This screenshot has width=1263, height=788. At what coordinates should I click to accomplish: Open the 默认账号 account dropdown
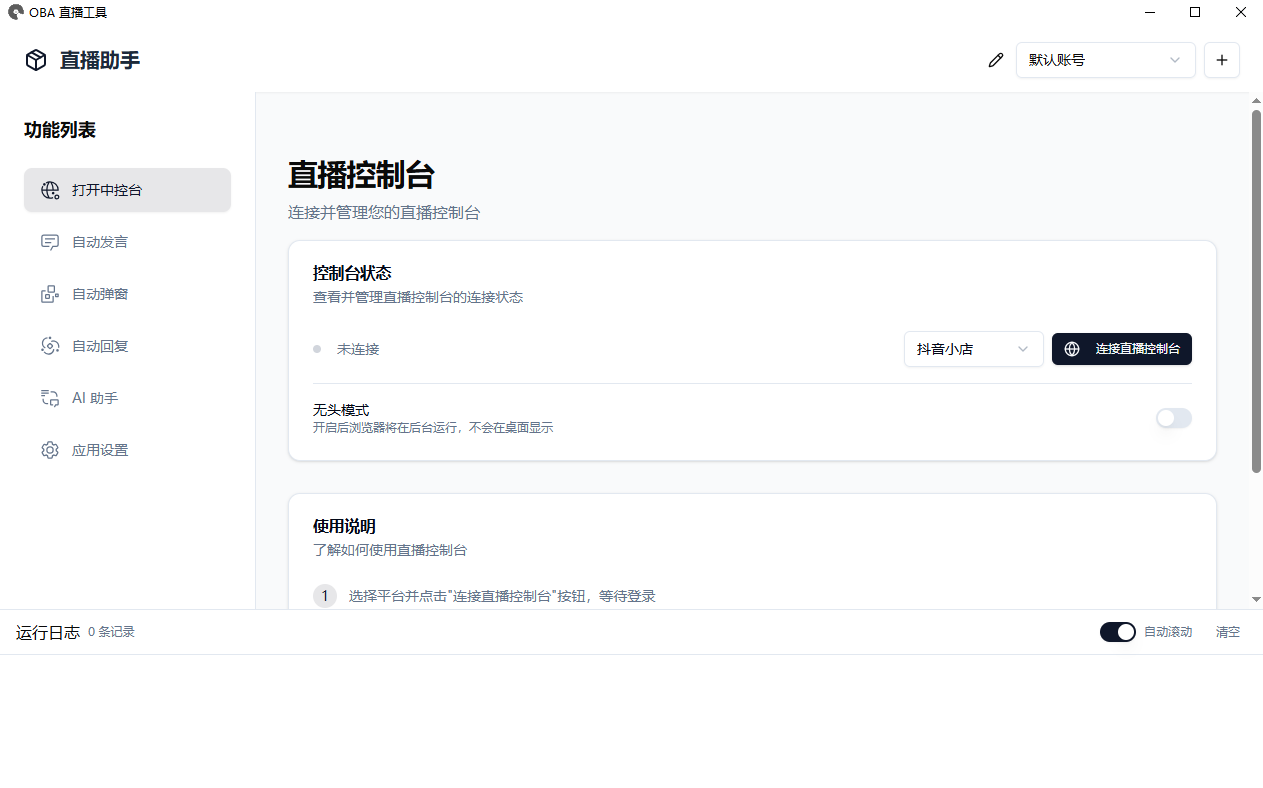[x=1105, y=60]
